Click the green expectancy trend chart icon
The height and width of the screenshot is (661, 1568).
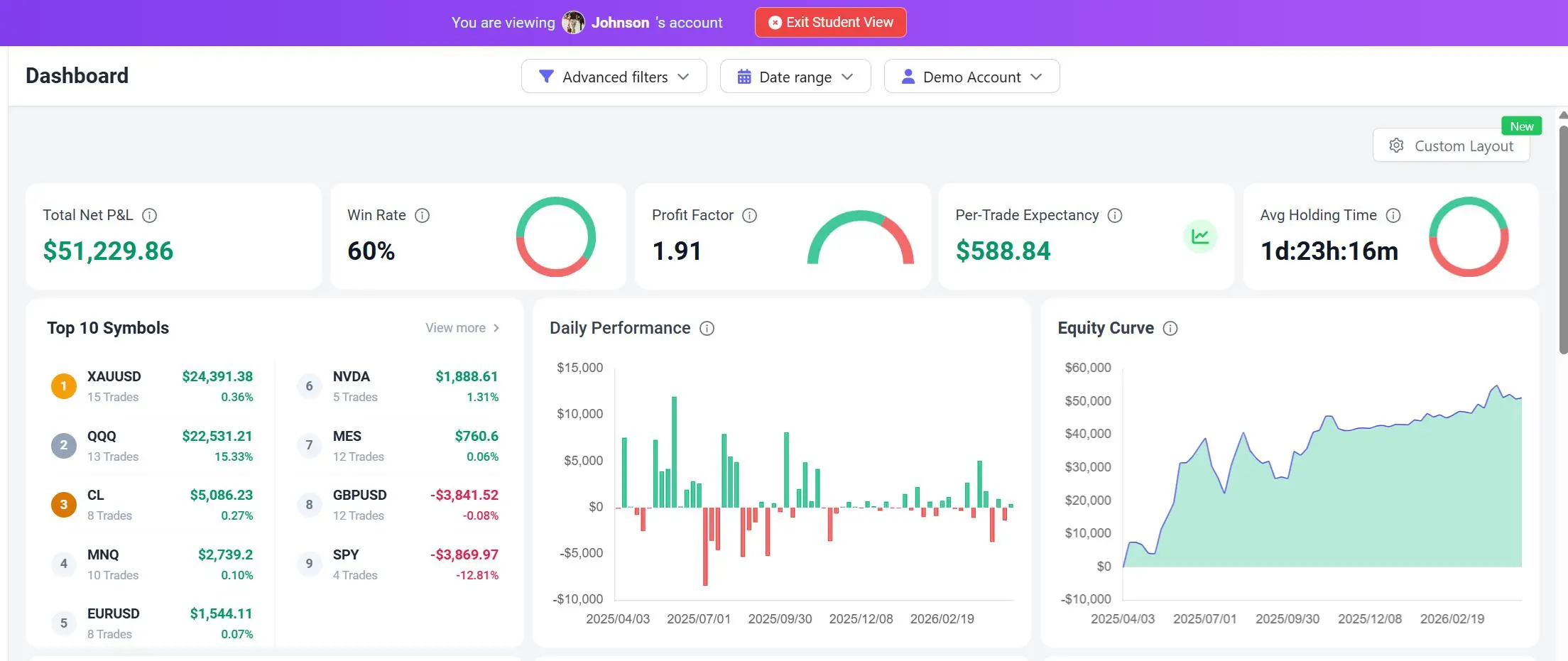tap(1200, 236)
